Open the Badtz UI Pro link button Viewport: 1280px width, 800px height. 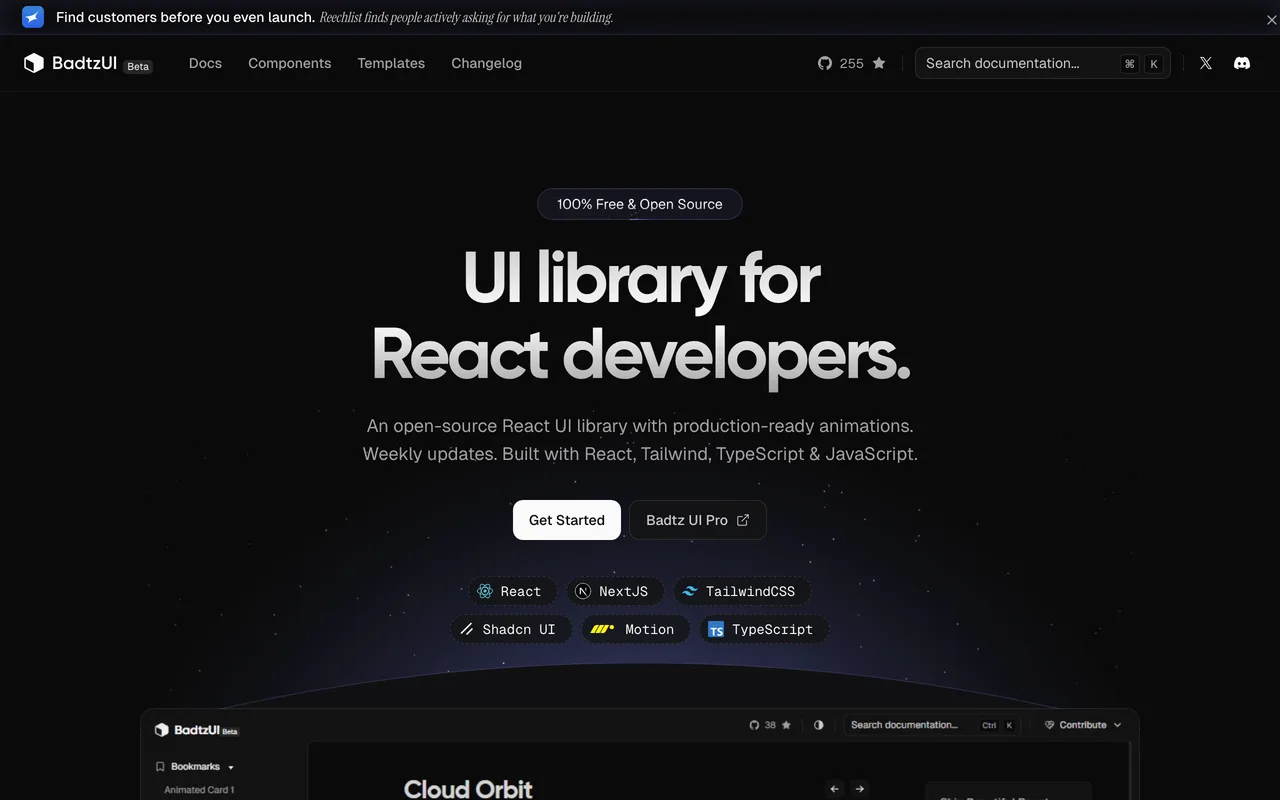698,520
